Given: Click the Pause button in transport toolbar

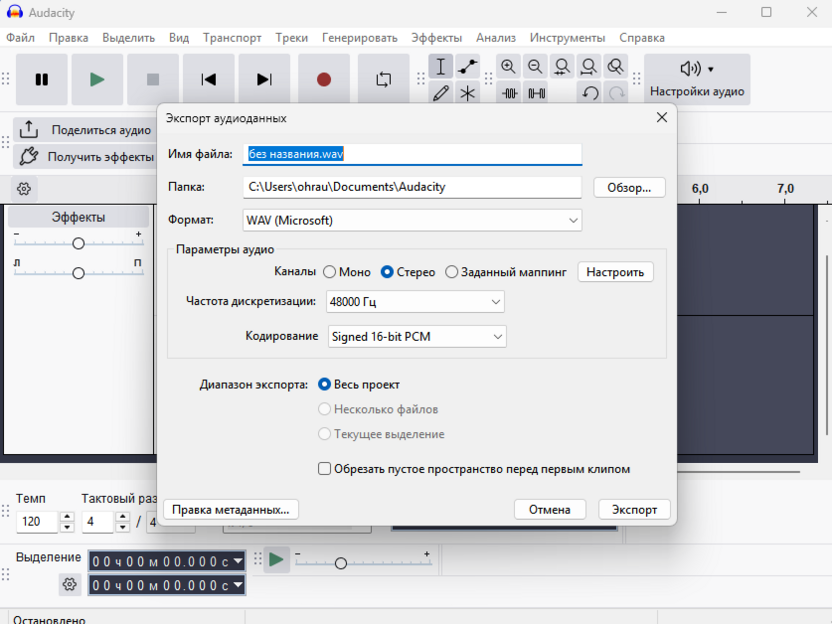Looking at the screenshot, I should click(x=42, y=80).
